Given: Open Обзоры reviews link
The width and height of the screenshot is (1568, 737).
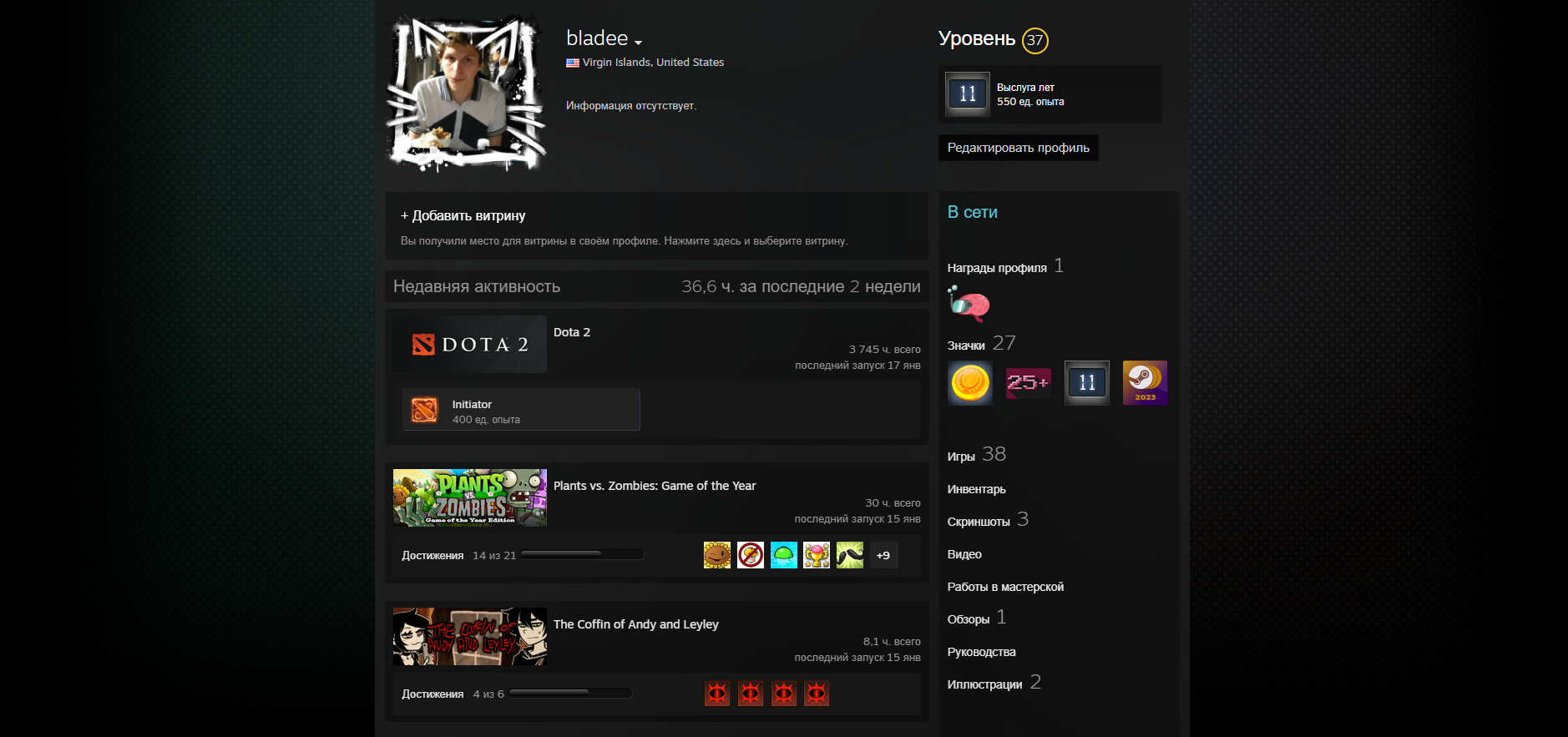Looking at the screenshot, I should click(969, 619).
